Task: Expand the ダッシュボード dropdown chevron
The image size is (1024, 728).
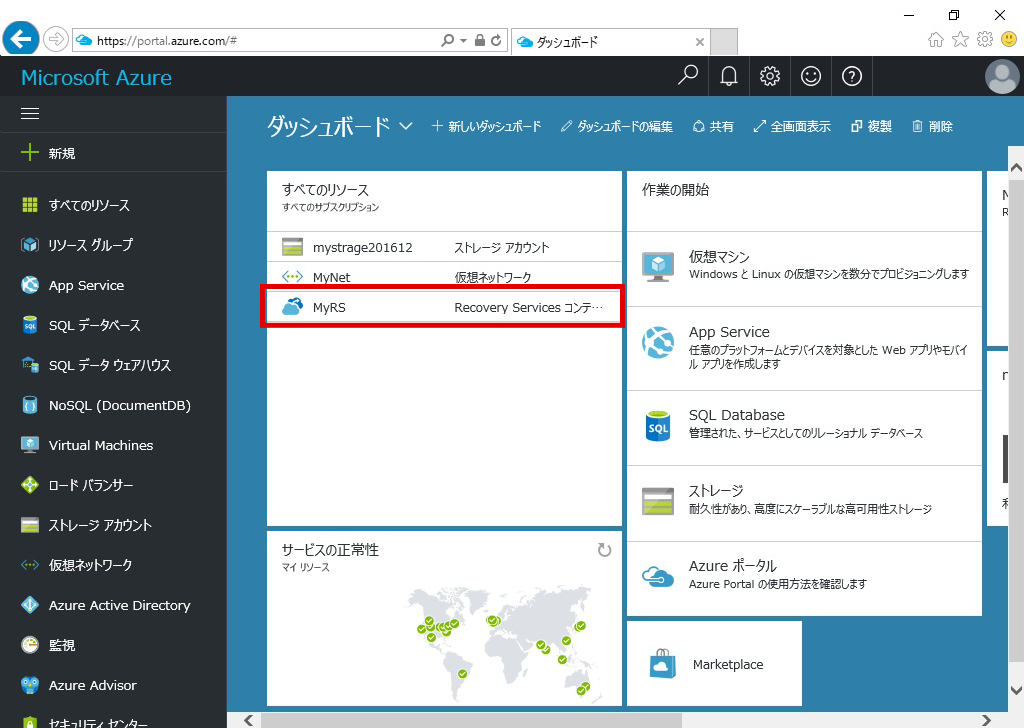Action: click(x=406, y=126)
